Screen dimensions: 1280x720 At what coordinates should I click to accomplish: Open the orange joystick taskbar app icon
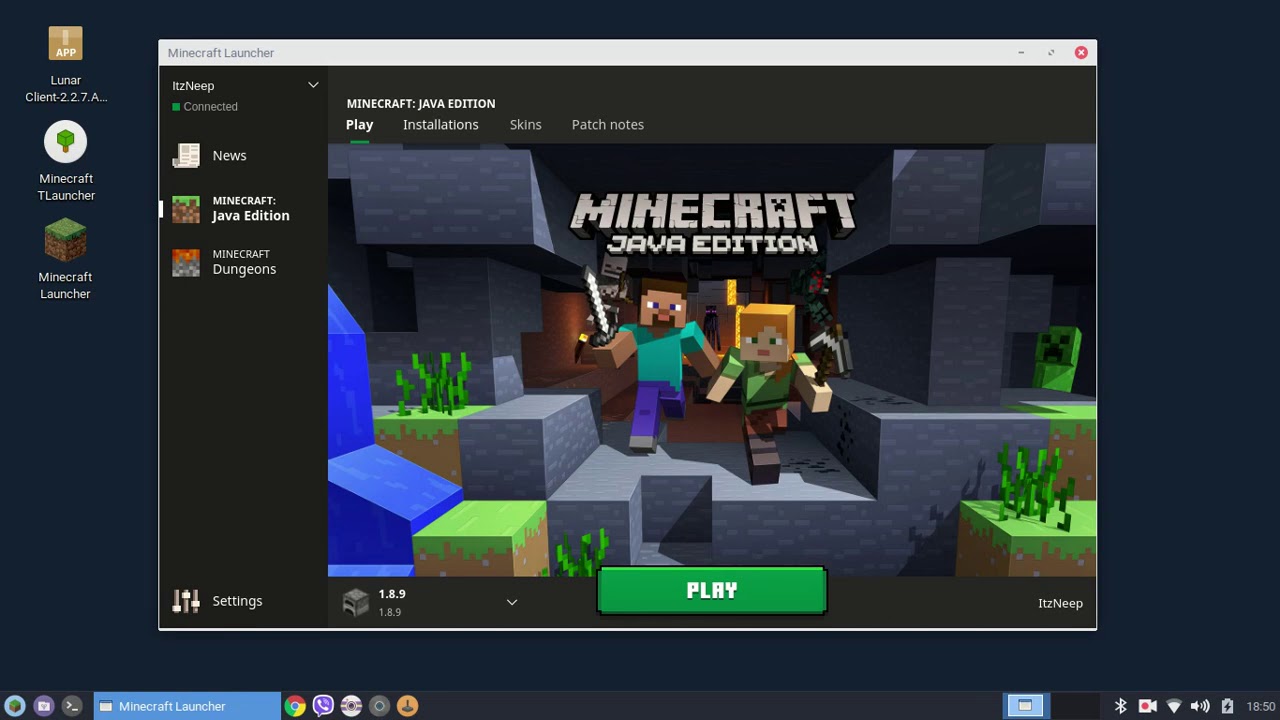pos(407,706)
